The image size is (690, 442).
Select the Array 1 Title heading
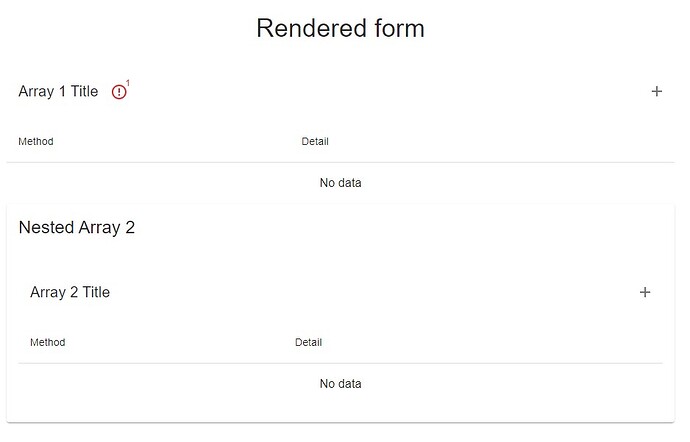(x=58, y=91)
